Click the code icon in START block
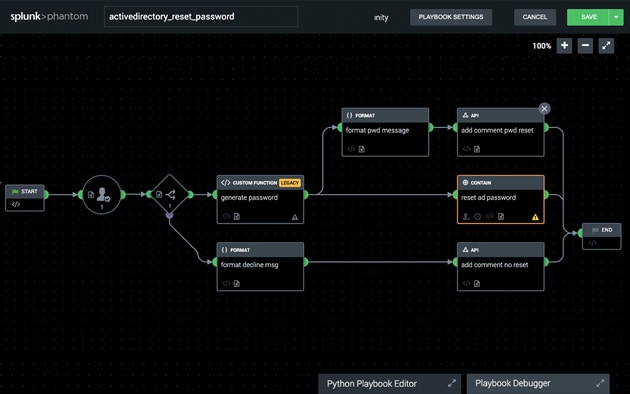 point(16,204)
